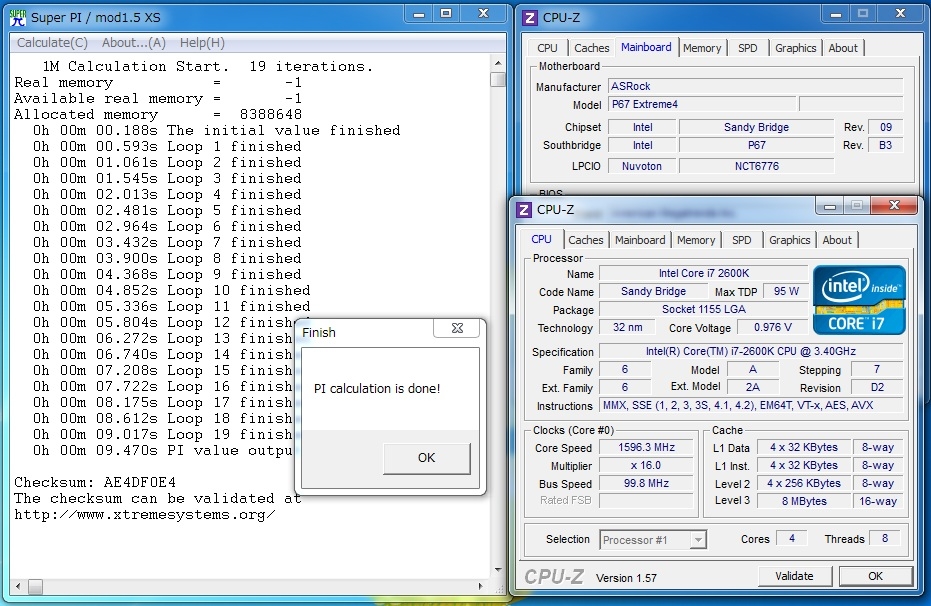Click the Technology value 32 nm

point(628,327)
